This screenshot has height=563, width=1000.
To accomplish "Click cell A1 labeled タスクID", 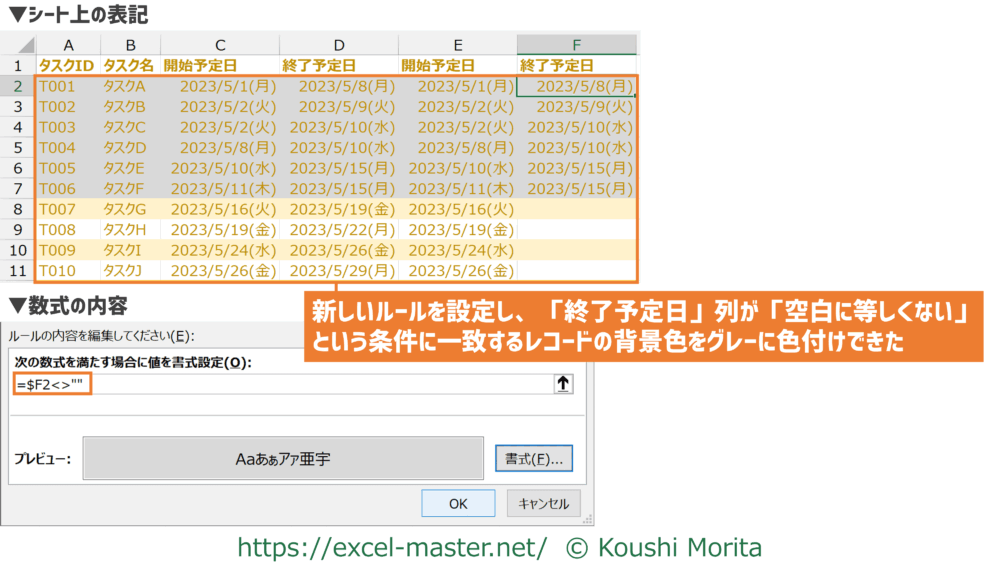I will coord(68,65).
